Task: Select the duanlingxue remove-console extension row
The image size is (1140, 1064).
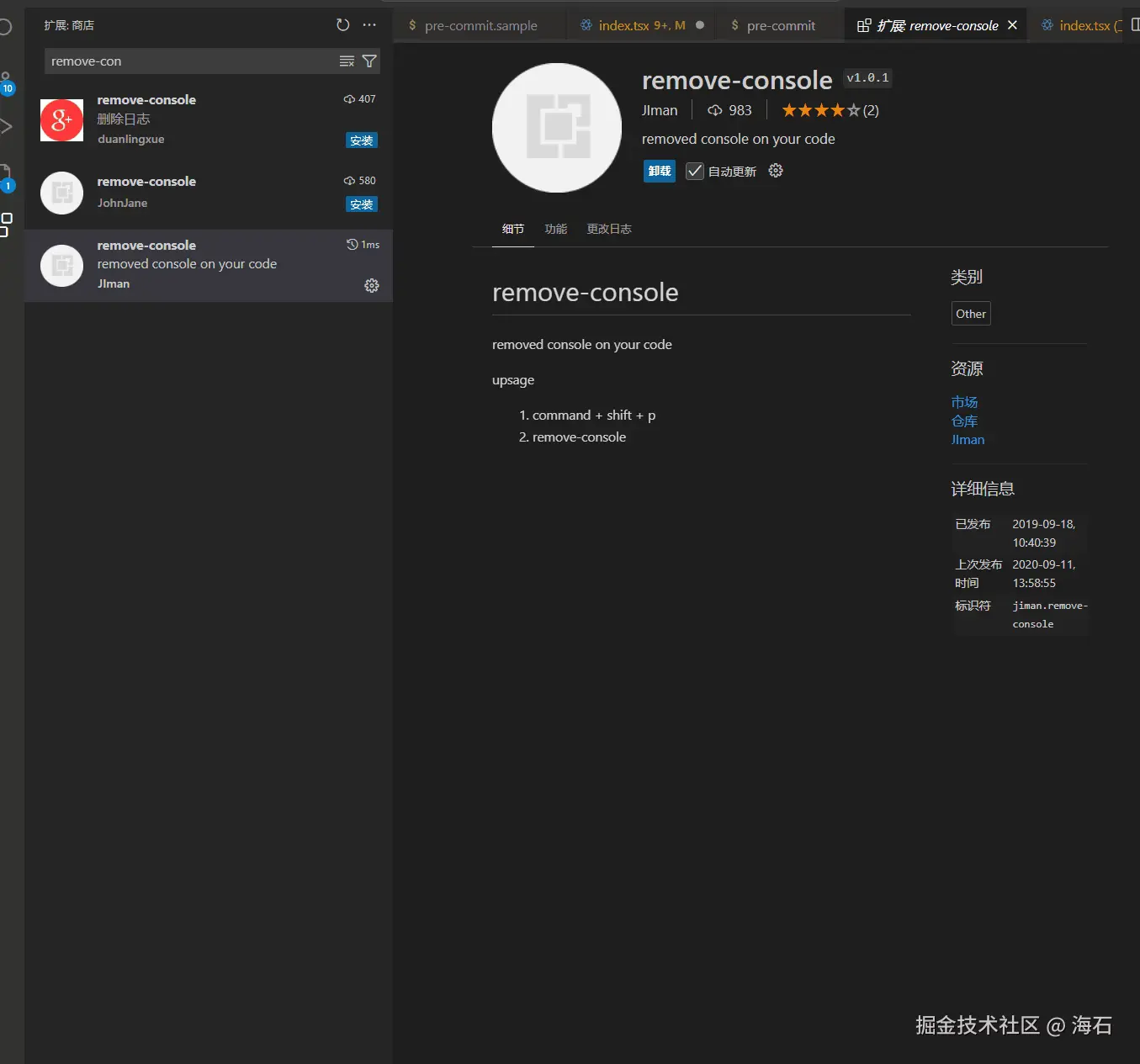Action: [209, 119]
